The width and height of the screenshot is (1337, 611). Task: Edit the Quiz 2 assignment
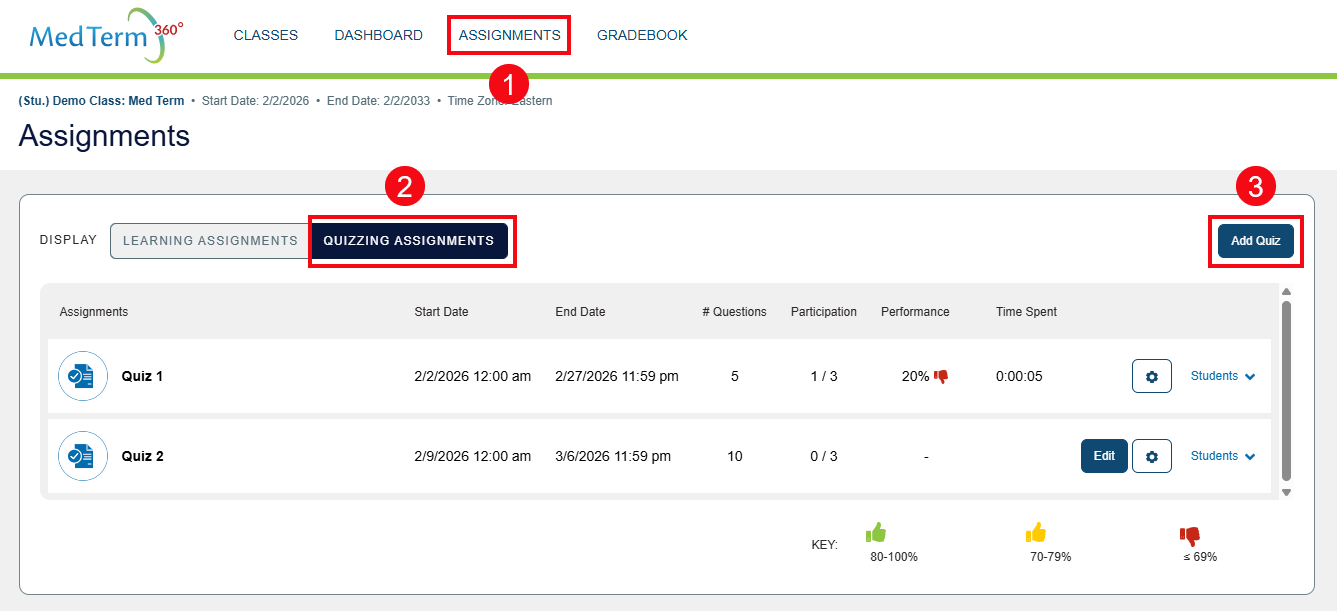pos(1103,455)
